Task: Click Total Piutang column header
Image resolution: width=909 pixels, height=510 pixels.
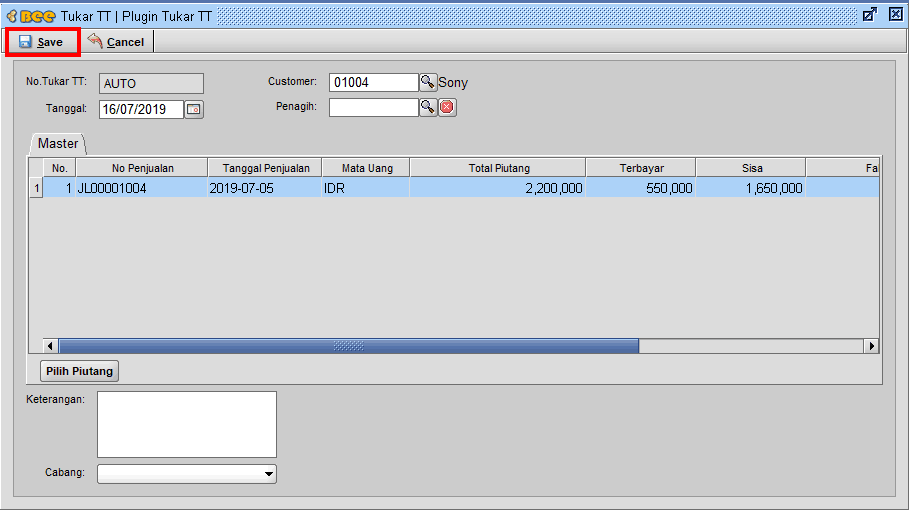Action: click(499, 168)
